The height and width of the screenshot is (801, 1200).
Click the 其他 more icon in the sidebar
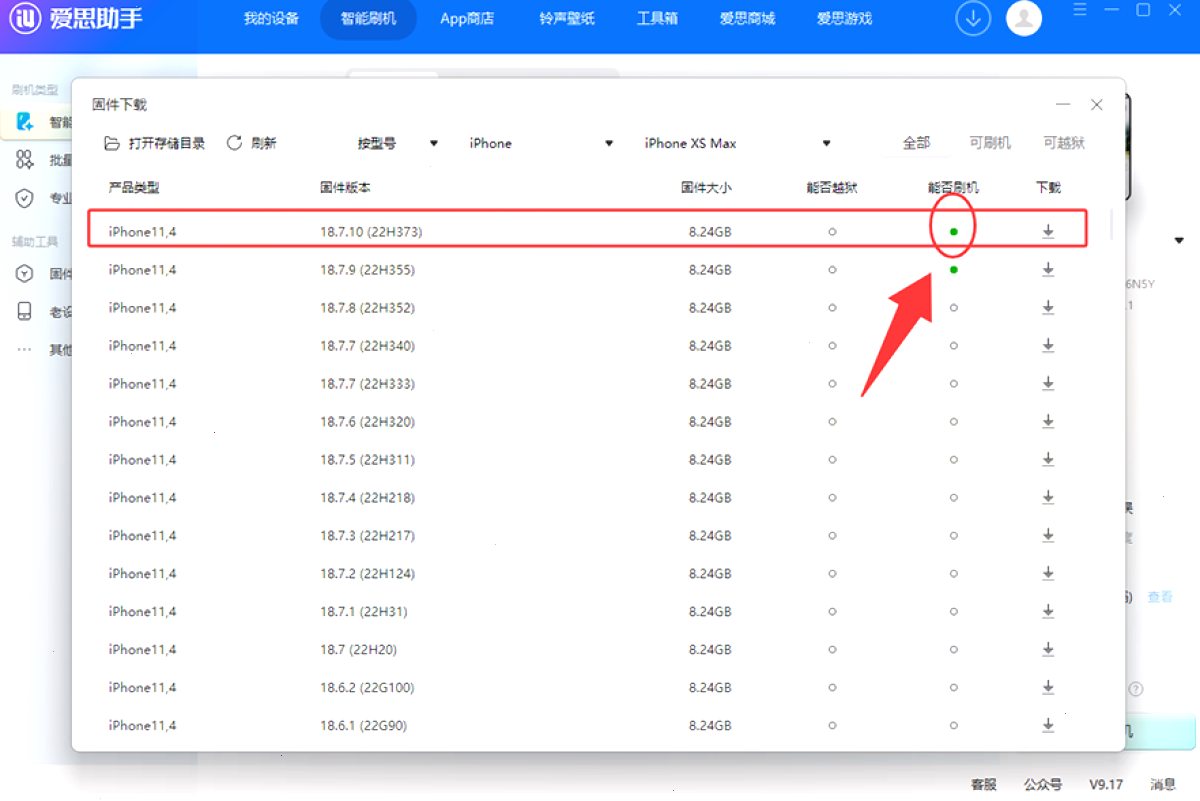click(25, 350)
